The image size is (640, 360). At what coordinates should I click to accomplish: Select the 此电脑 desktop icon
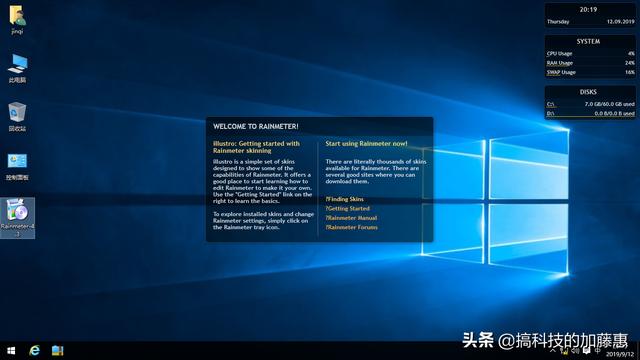coord(17,68)
